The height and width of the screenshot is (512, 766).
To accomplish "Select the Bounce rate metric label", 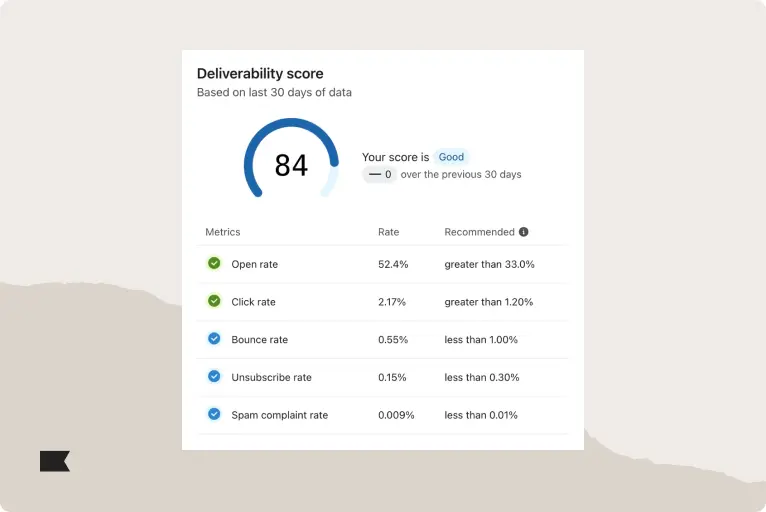I will click(259, 340).
